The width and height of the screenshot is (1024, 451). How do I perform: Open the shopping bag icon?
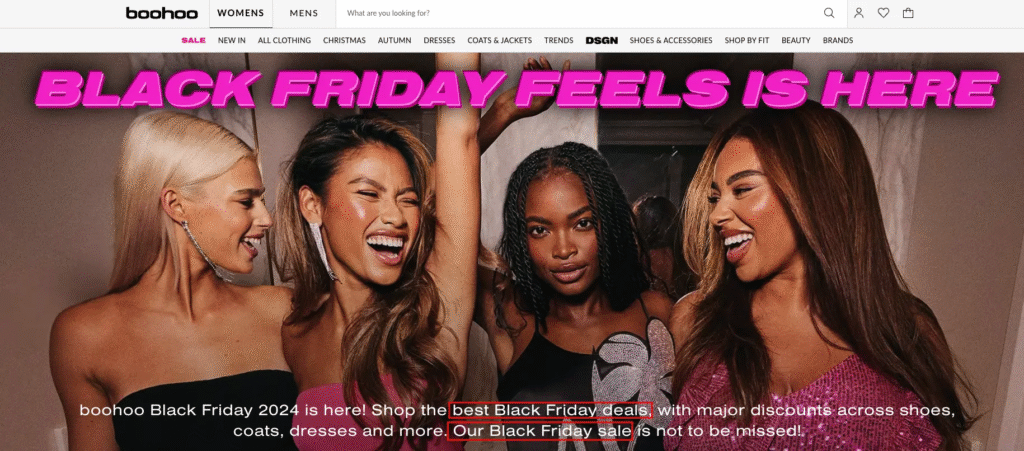tap(908, 13)
